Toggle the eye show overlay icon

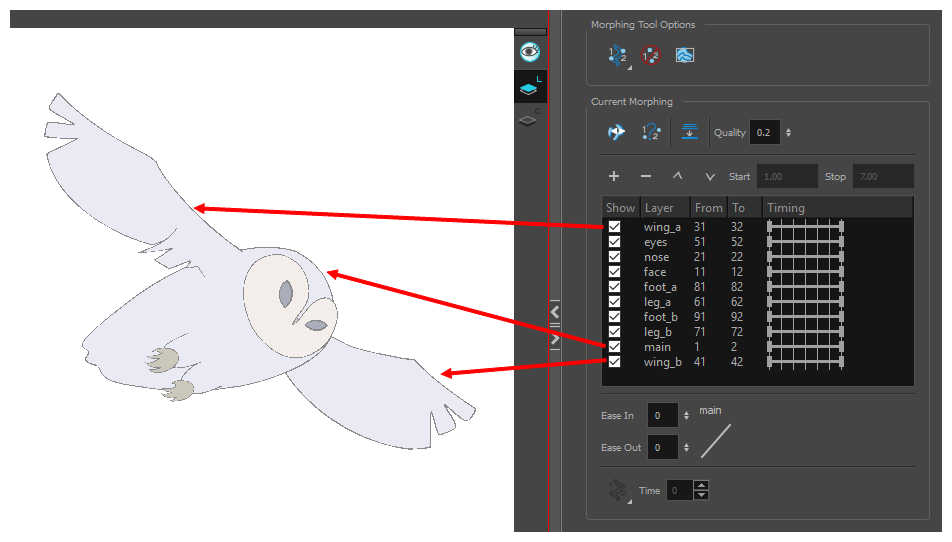click(x=530, y=52)
